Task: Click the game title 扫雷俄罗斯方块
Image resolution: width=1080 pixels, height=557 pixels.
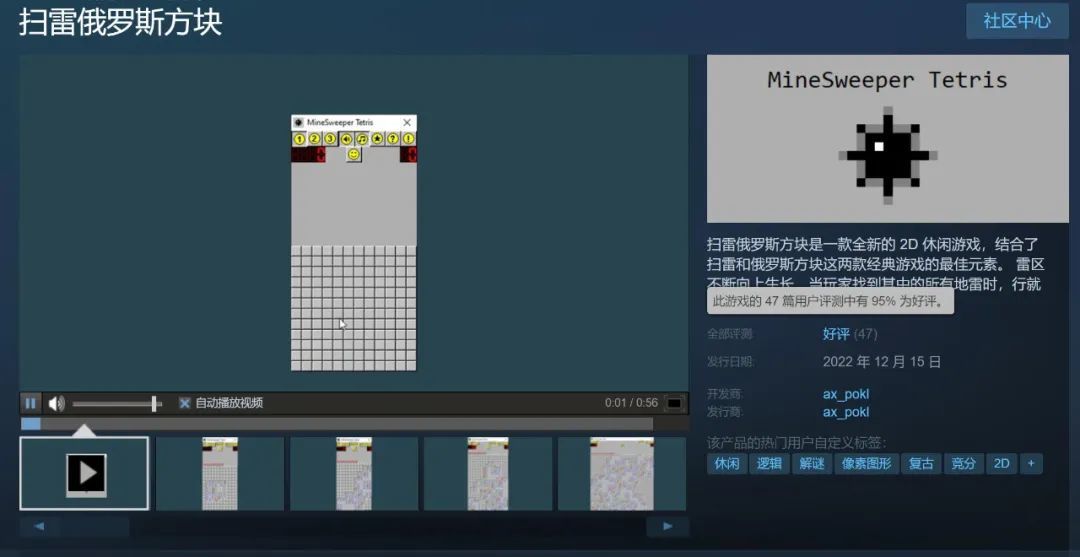Action: 121,21
